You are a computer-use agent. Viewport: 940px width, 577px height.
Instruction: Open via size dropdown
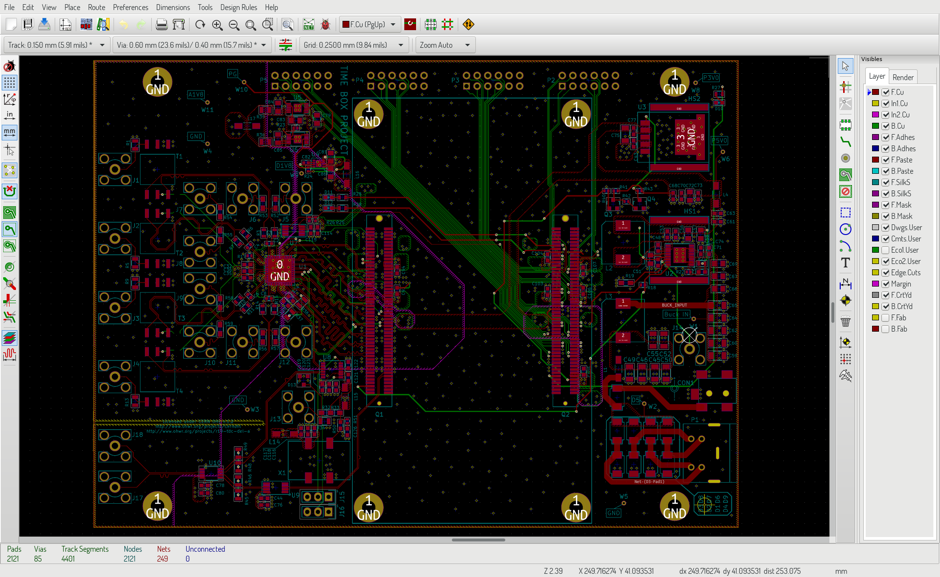coord(192,45)
